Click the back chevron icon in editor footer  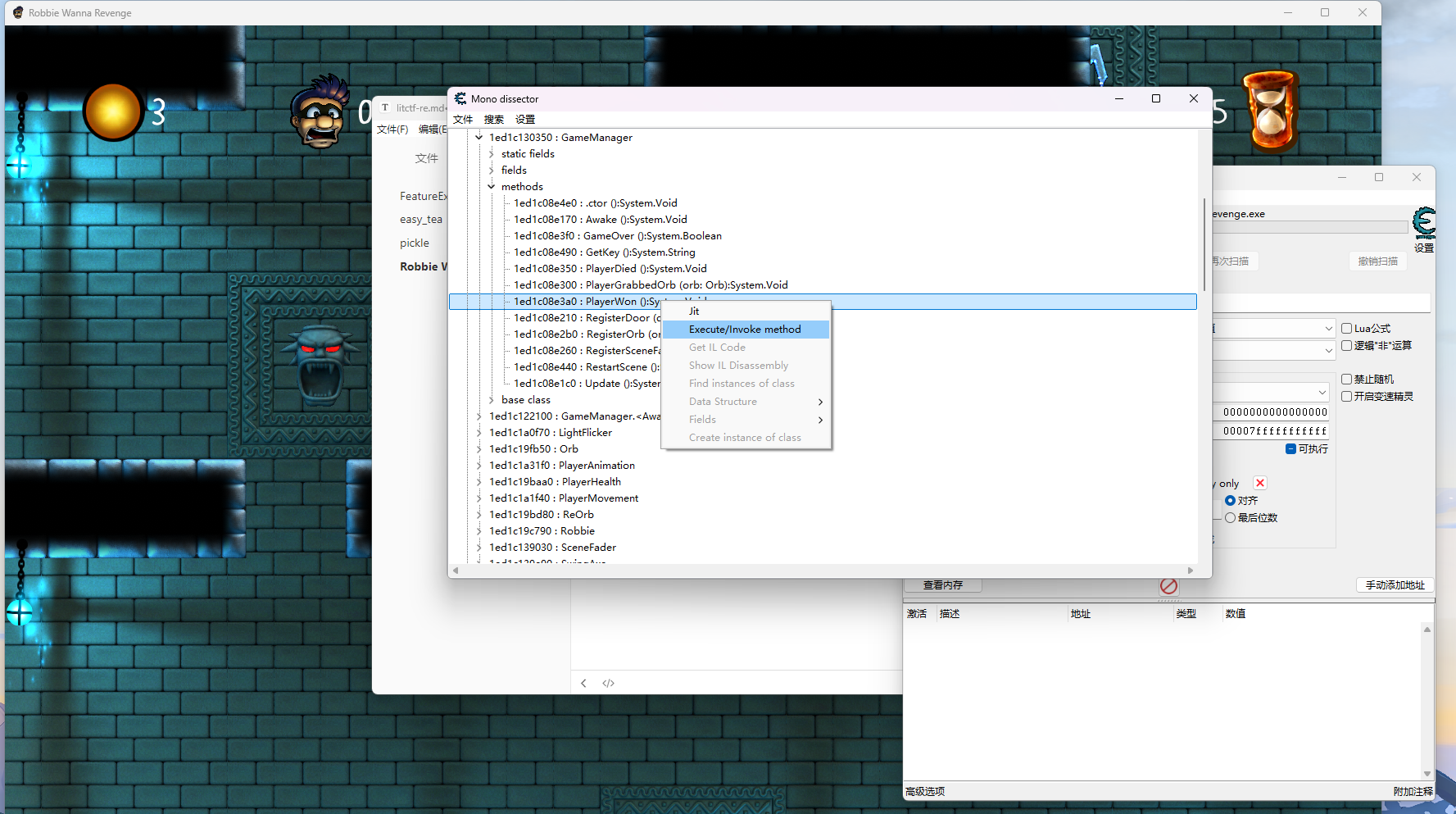583,683
